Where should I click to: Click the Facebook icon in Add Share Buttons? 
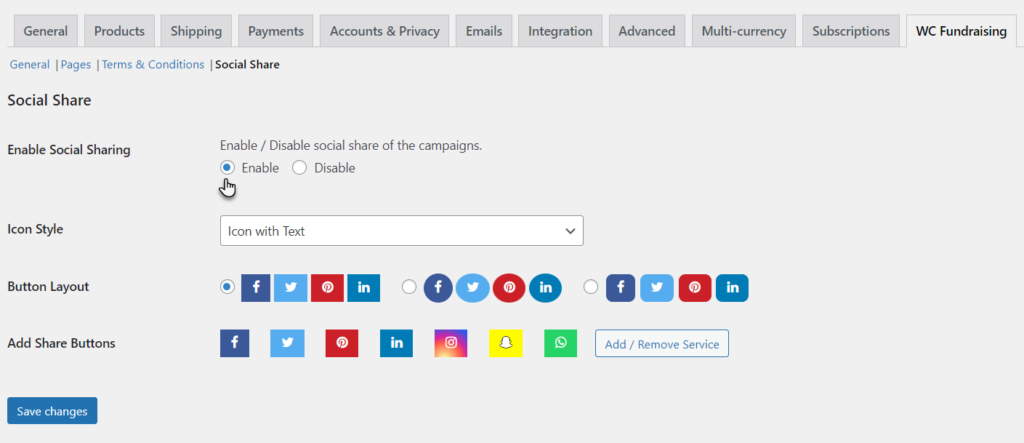click(234, 343)
